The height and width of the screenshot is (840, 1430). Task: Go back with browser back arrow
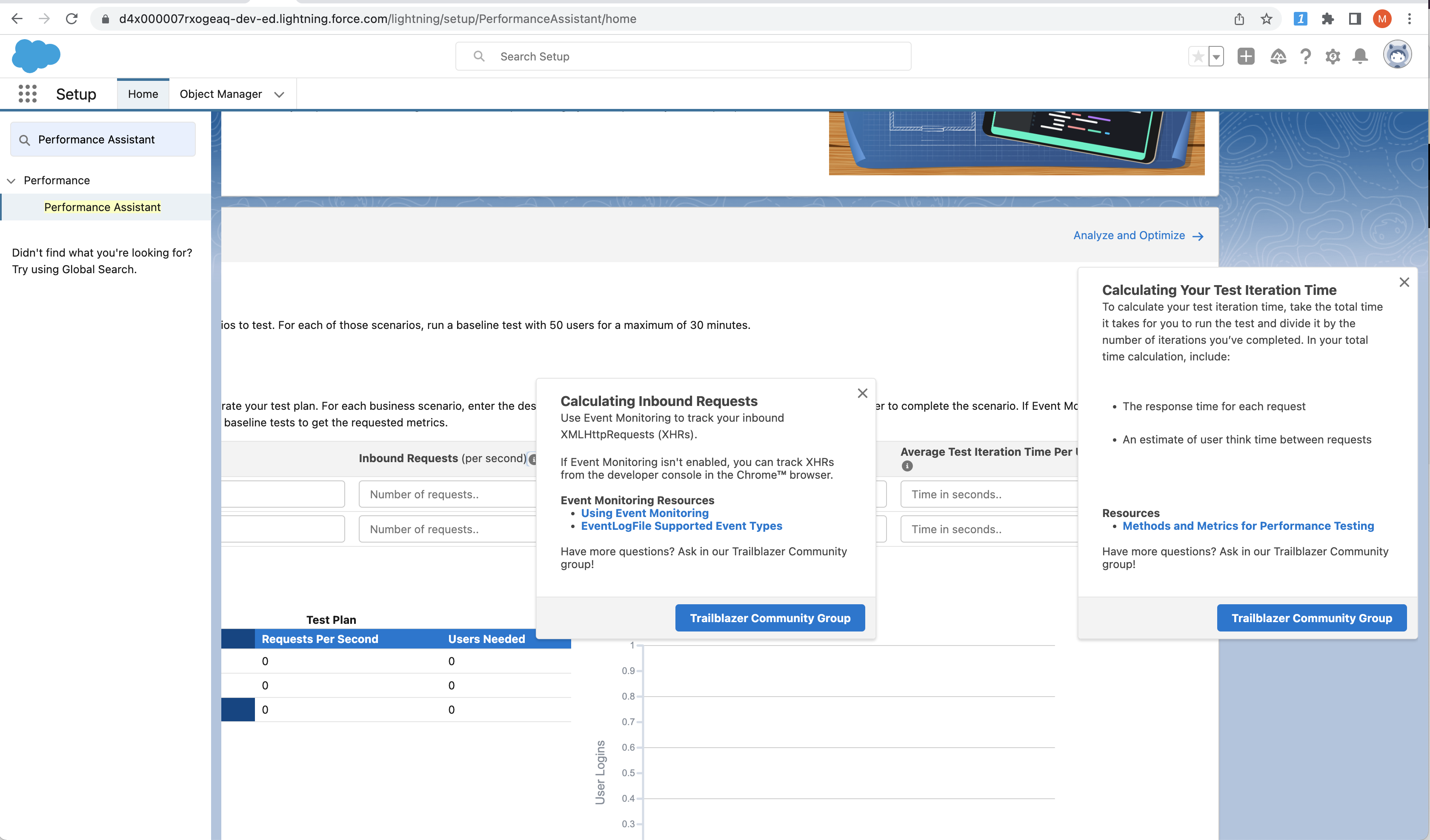click(x=17, y=19)
